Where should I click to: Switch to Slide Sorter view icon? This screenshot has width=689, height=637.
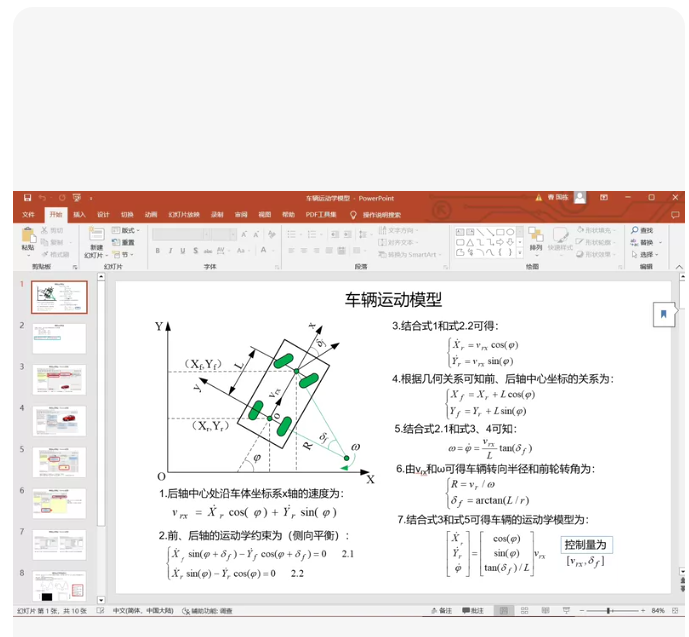(524, 611)
